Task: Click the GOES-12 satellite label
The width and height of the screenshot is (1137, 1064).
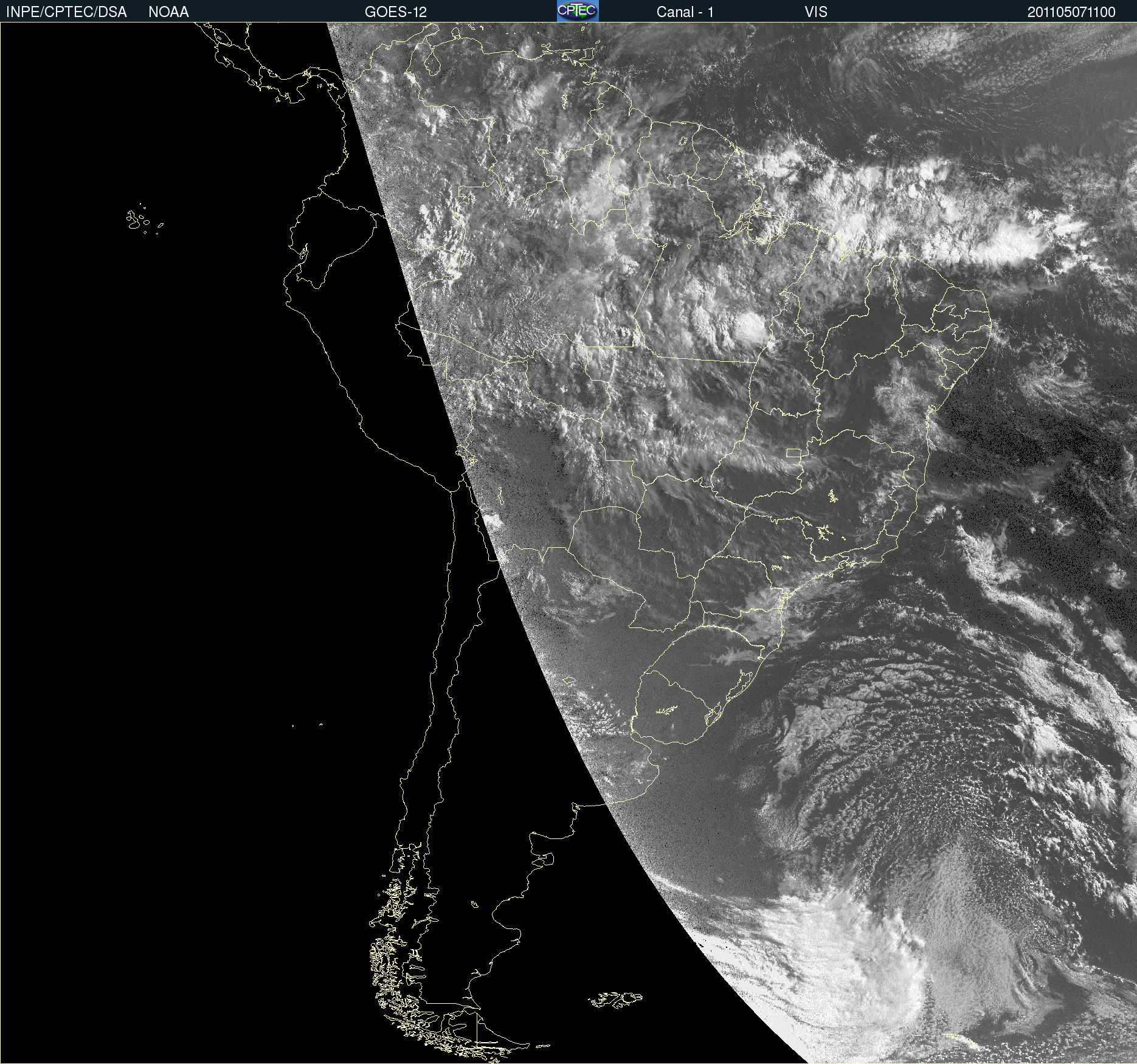Action: [x=396, y=12]
